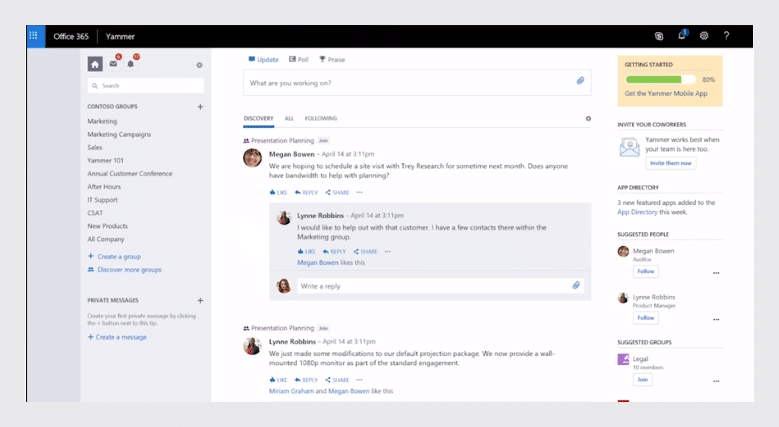Open the App Directory link

pos(637,212)
